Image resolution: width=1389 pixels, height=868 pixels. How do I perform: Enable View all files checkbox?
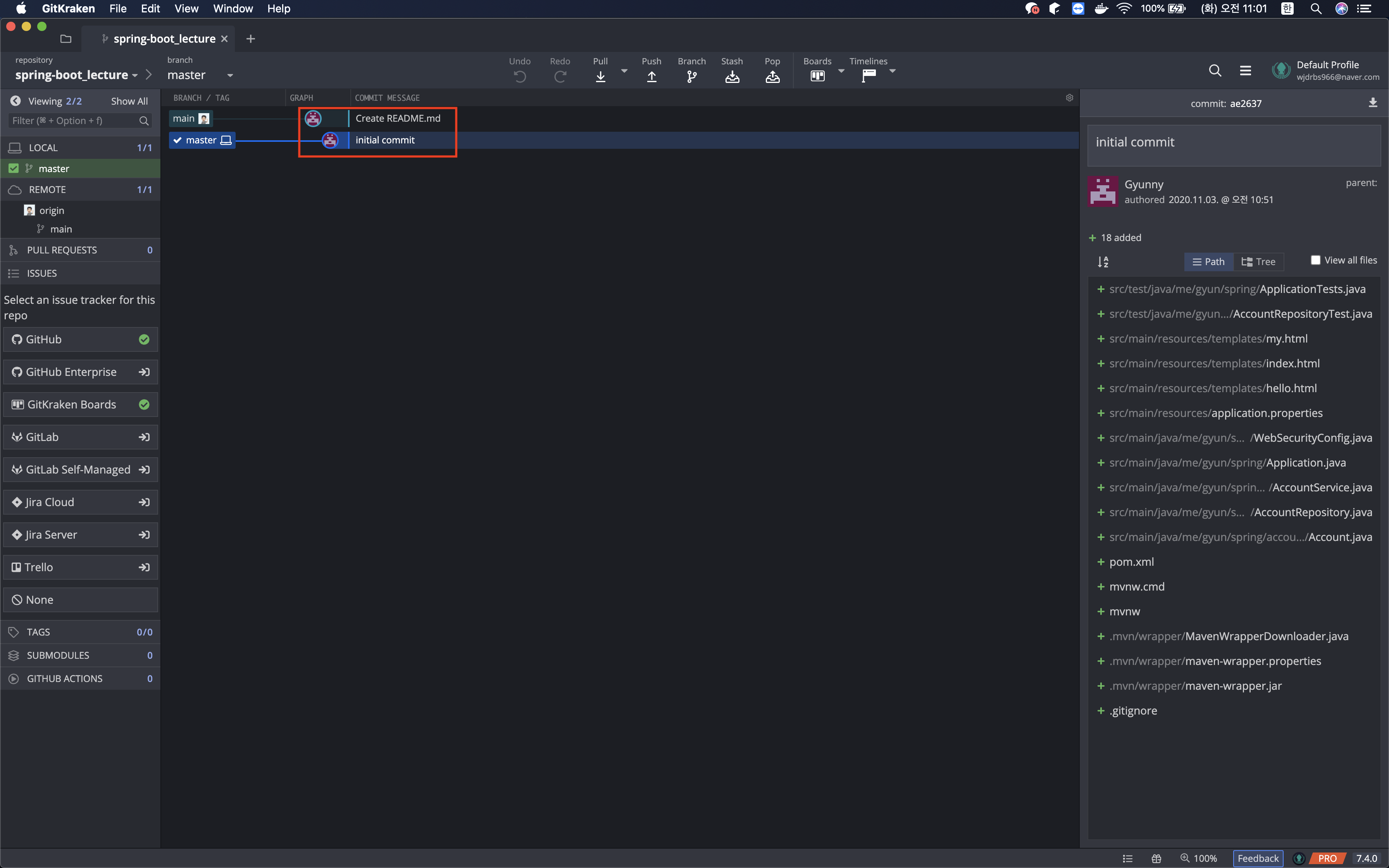tap(1315, 260)
